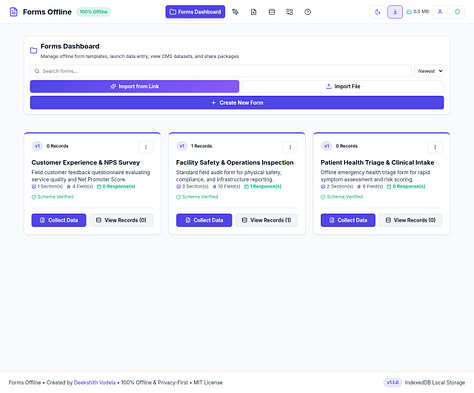Click 1 Response(s) on Facility Safety card
Viewport: 474px width, 393px height.
[x=263, y=187]
